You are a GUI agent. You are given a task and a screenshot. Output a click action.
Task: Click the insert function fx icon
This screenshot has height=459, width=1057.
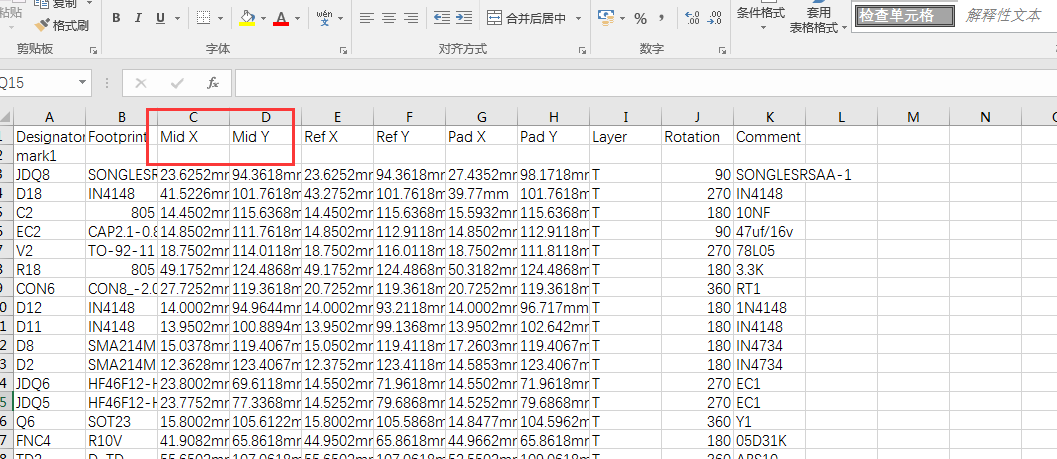point(212,83)
